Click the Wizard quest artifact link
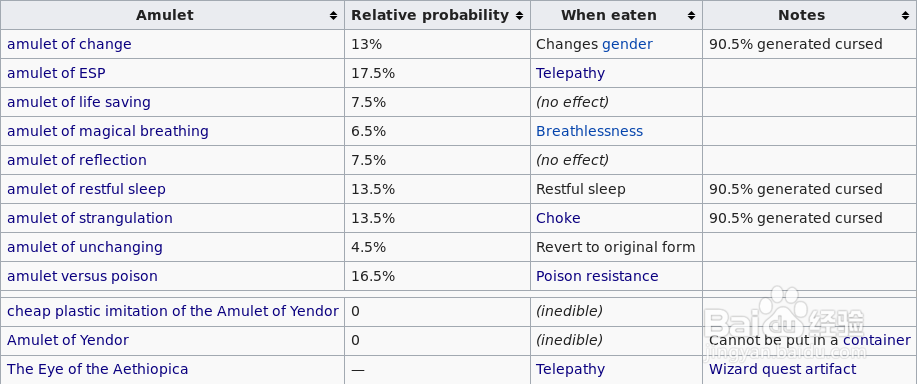The height and width of the screenshot is (384, 917). point(782,369)
